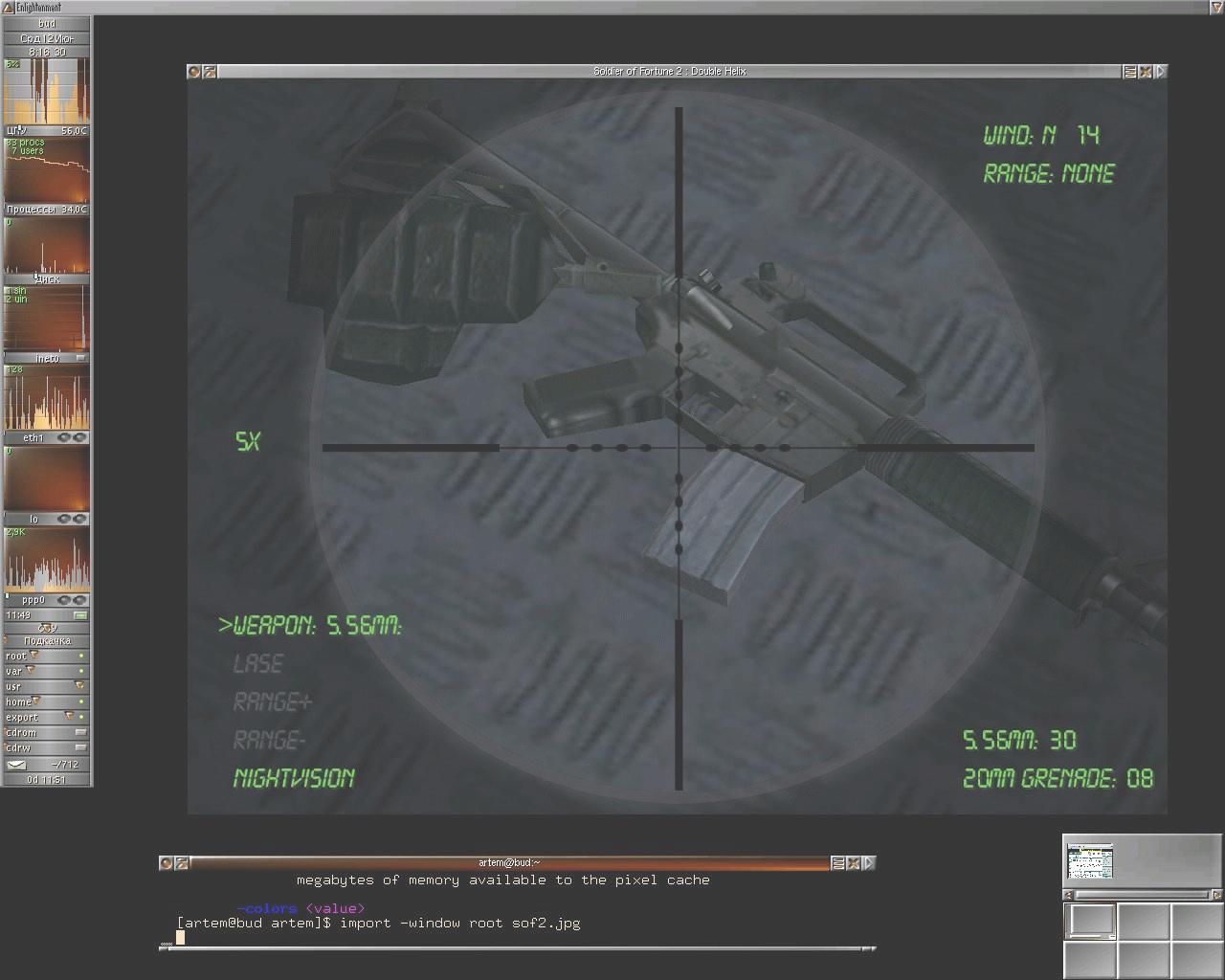Click the ppp0 connect button beside 11:49
The image size is (1225, 980).
click(80, 615)
